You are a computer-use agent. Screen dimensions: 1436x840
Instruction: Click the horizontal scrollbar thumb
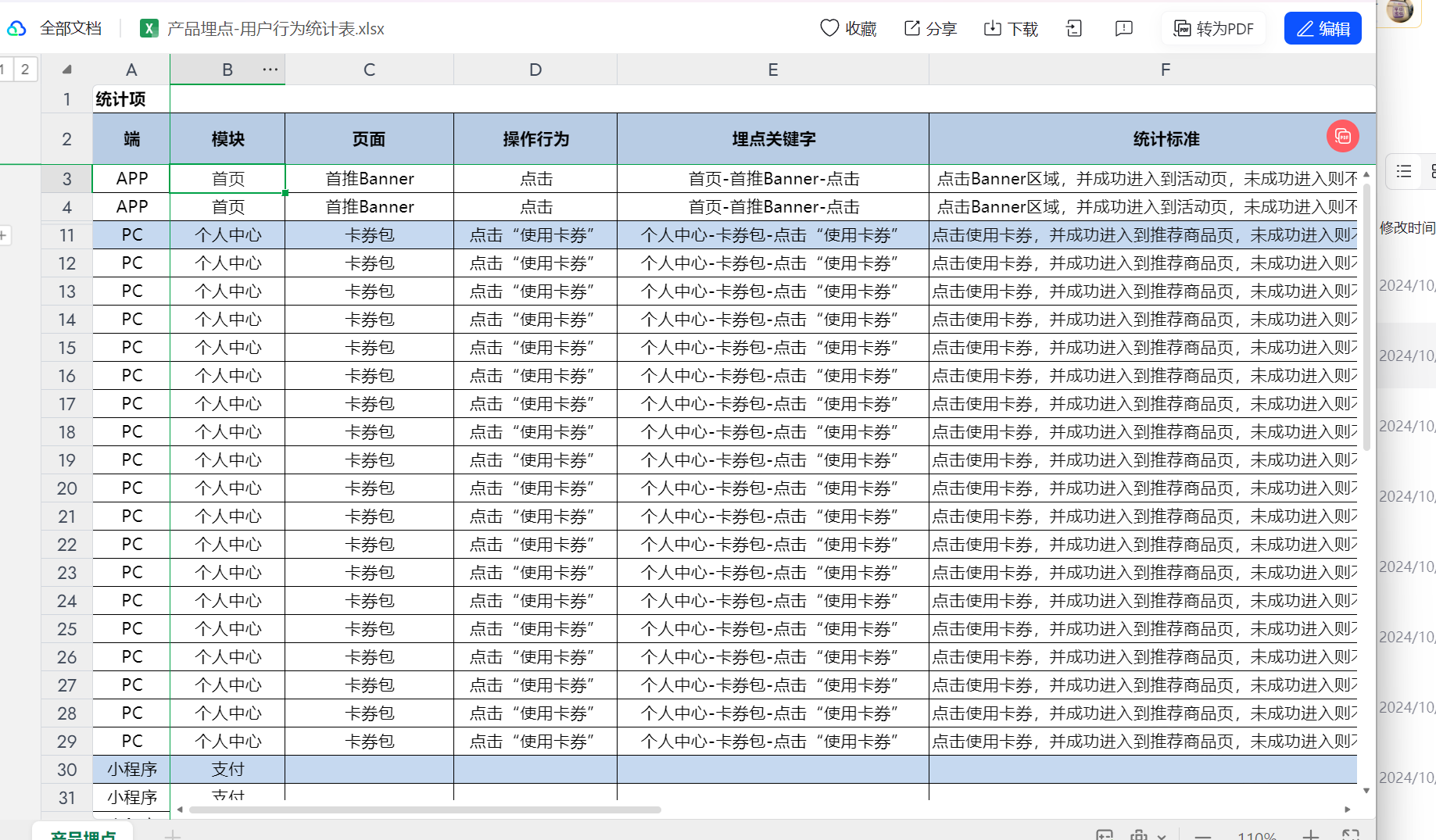[425, 810]
